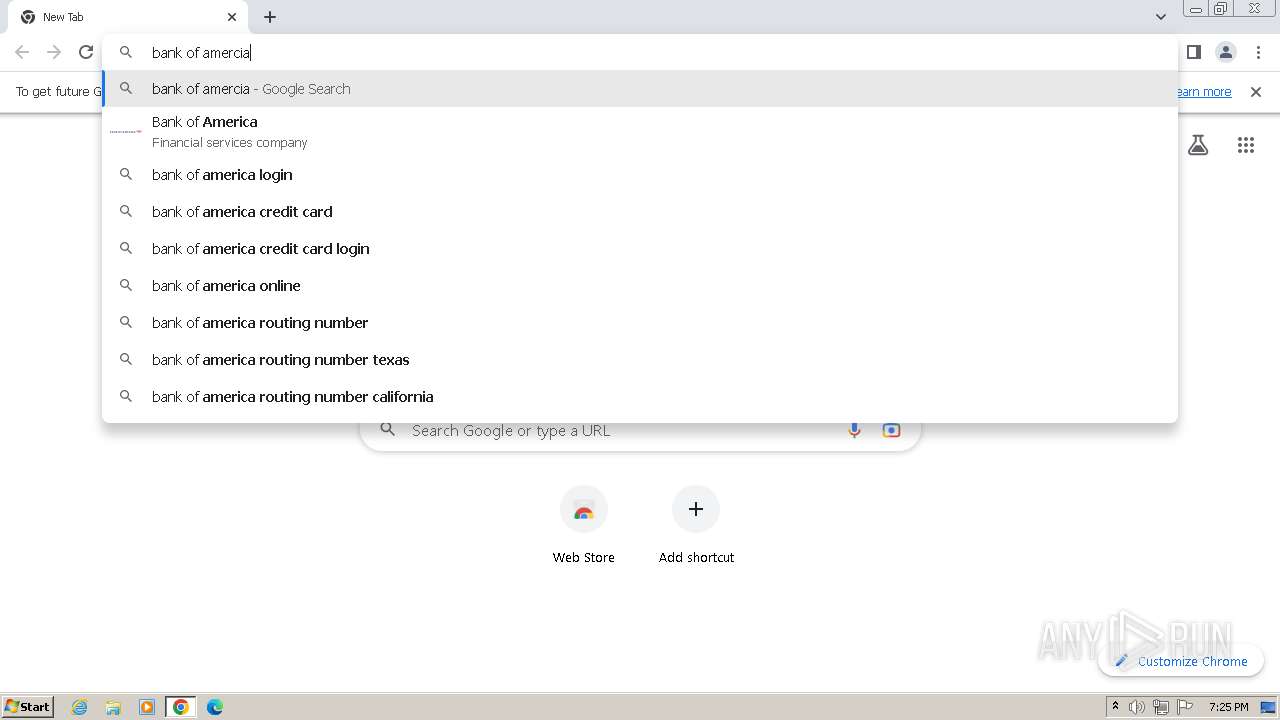Image resolution: width=1280 pixels, height=720 pixels.
Task: Click the Bank of America logo thumbnail
Action: (126, 131)
